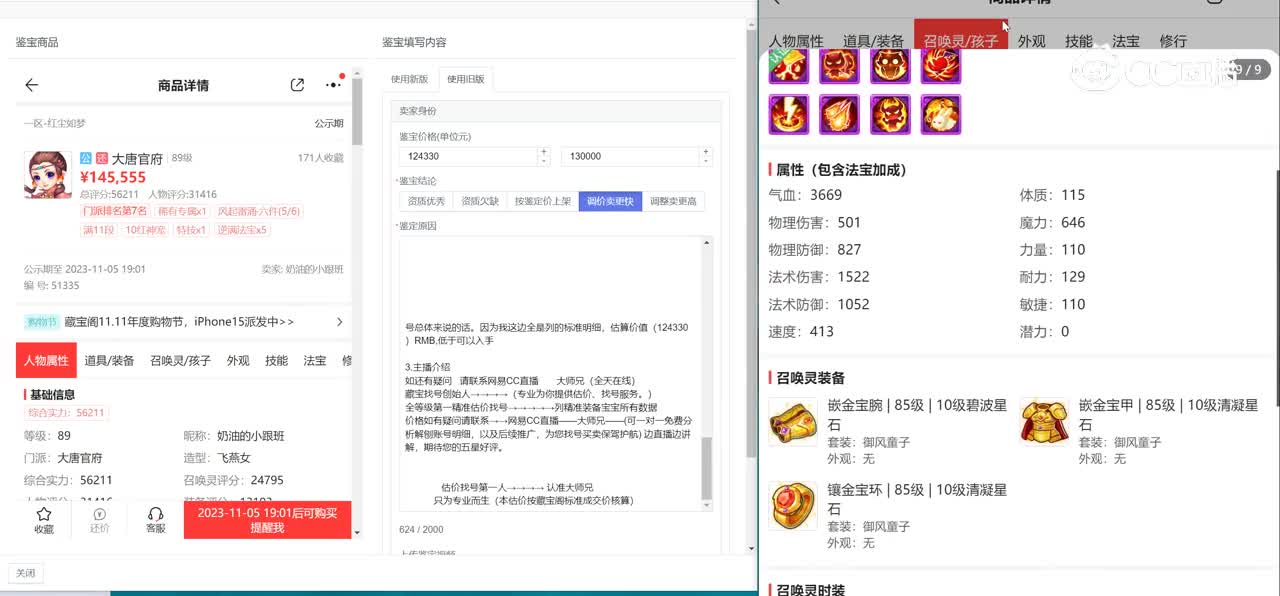
Task: Click the 嵌金宝腕 equipment icon
Action: pos(793,421)
